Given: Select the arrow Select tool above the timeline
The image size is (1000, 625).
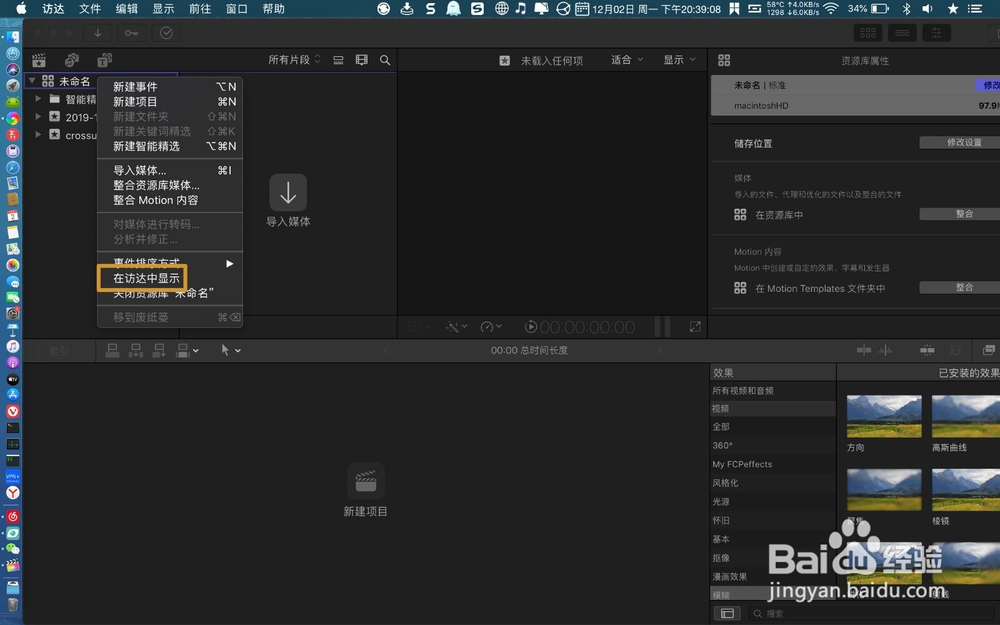Looking at the screenshot, I should point(225,350).
